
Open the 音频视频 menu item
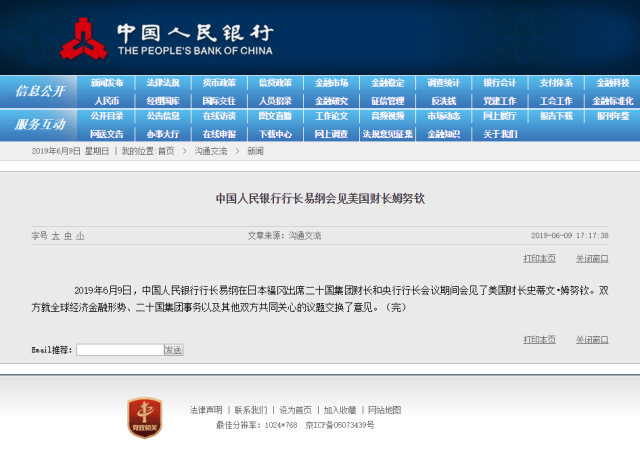387,116
